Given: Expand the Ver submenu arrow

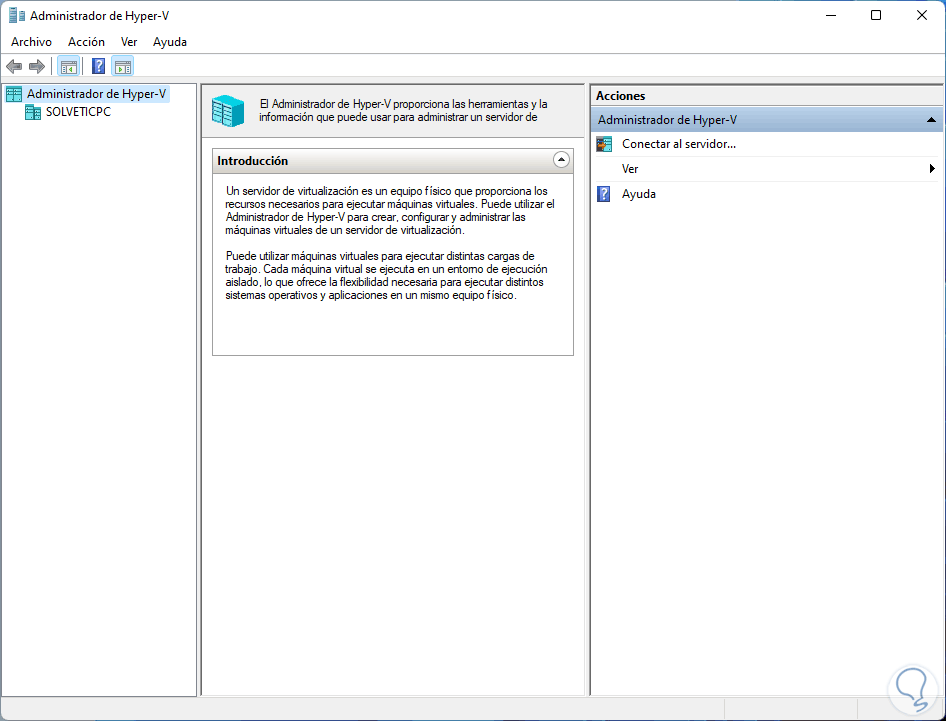Looking at the screenshot, I should point(932,169).
